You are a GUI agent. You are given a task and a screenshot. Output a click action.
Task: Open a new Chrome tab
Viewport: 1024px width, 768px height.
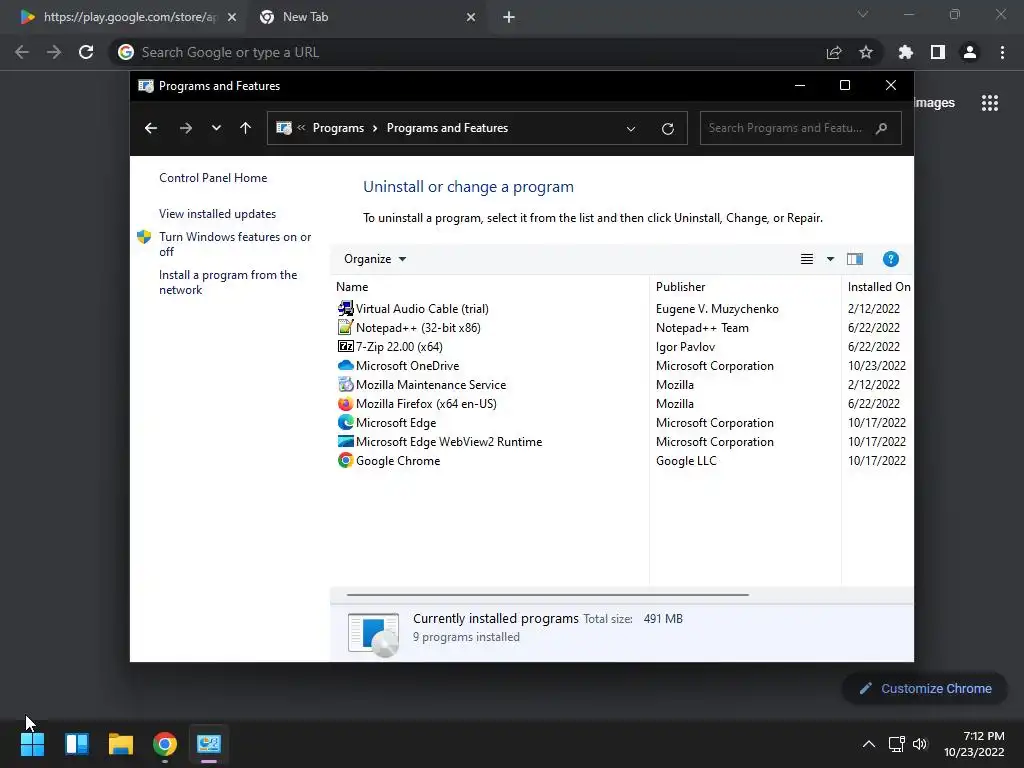509,17
